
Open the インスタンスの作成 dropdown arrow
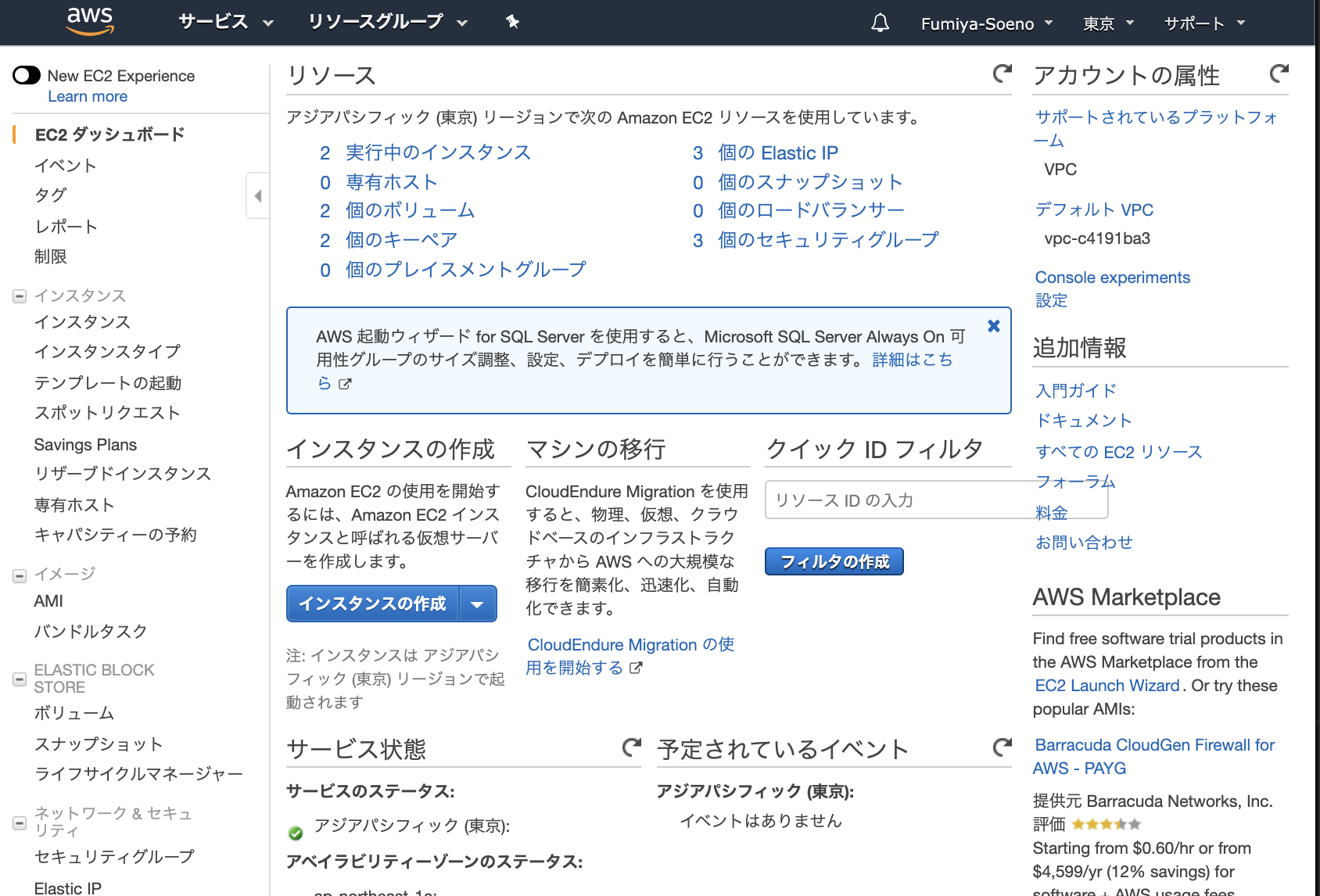479,603
